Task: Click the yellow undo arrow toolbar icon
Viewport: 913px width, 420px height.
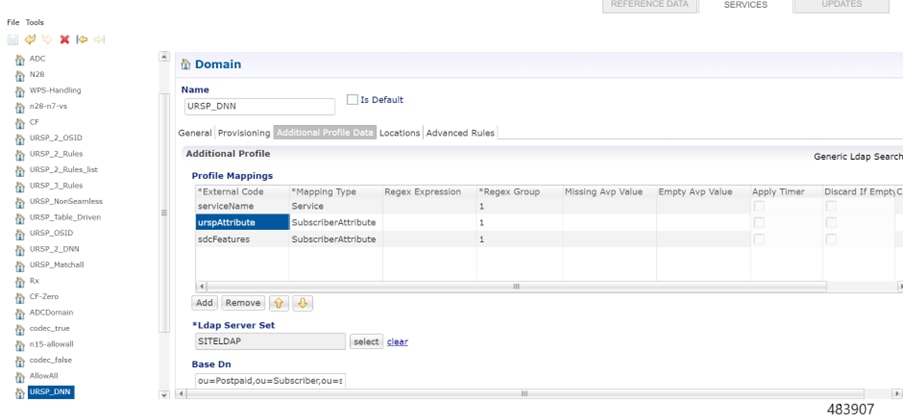Action: tap(30, 40)
